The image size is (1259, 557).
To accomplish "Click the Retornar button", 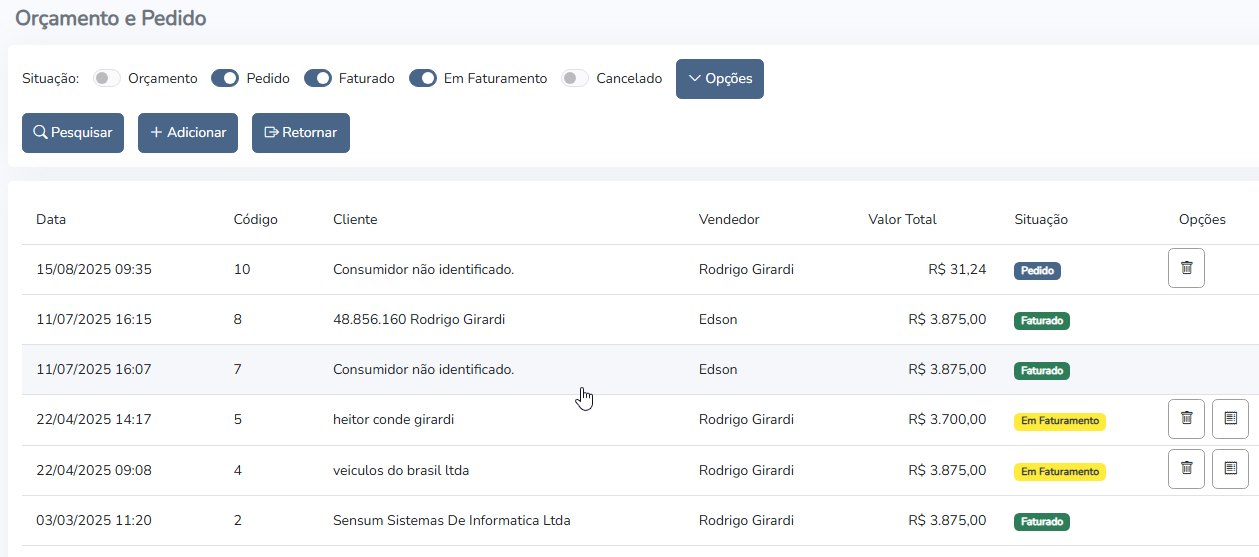I will point(301,133).
